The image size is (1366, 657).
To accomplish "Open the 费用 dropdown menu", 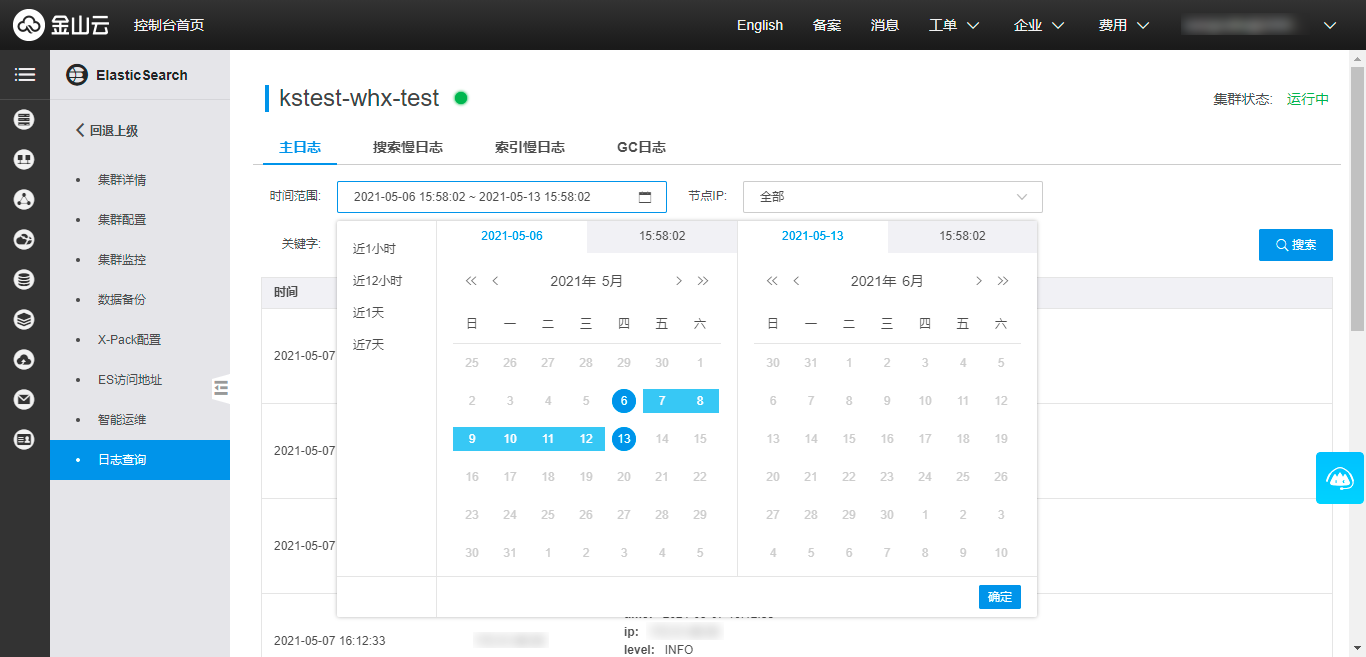I will pos(1123,25).
